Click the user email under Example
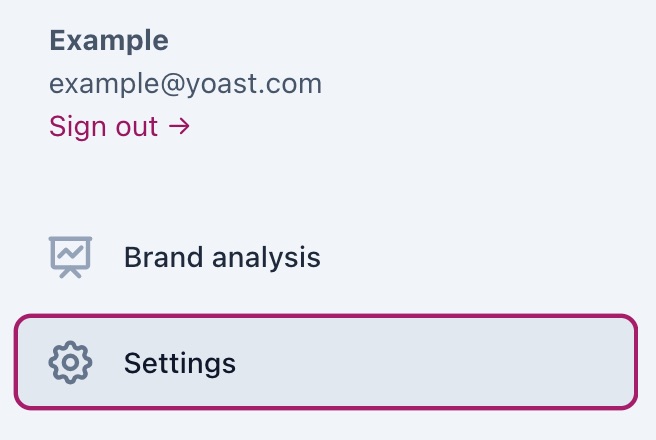The width and height of the screenshot is (656, 440). coord(186,84)
